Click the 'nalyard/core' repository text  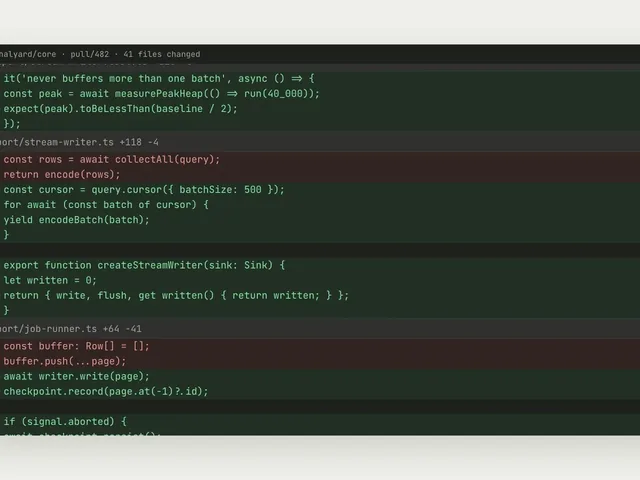tap(28, 54)
